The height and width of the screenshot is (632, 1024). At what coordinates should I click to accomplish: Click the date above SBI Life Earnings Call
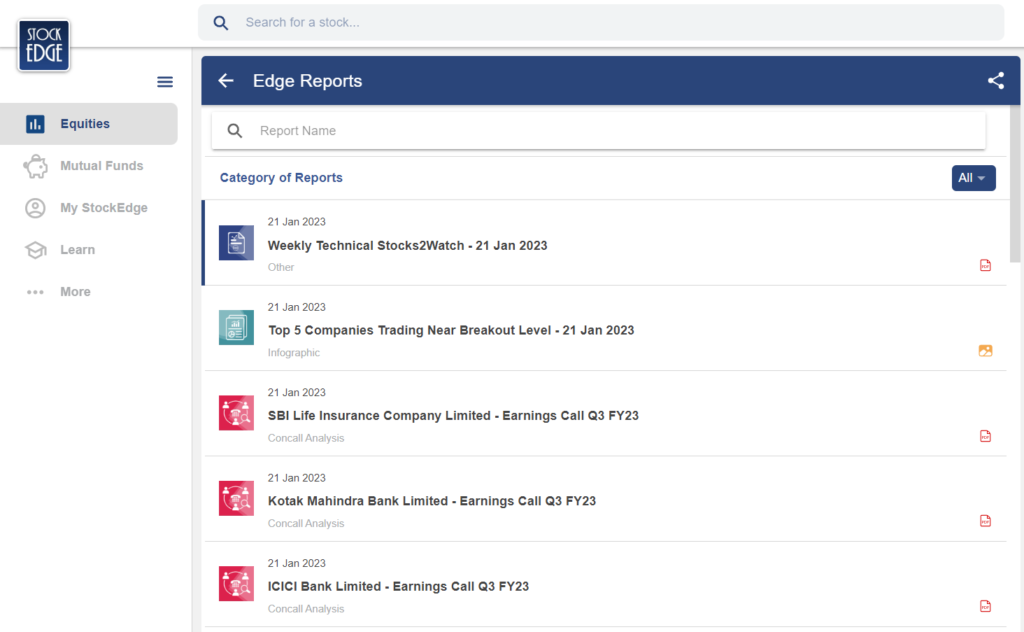point(296,392)
